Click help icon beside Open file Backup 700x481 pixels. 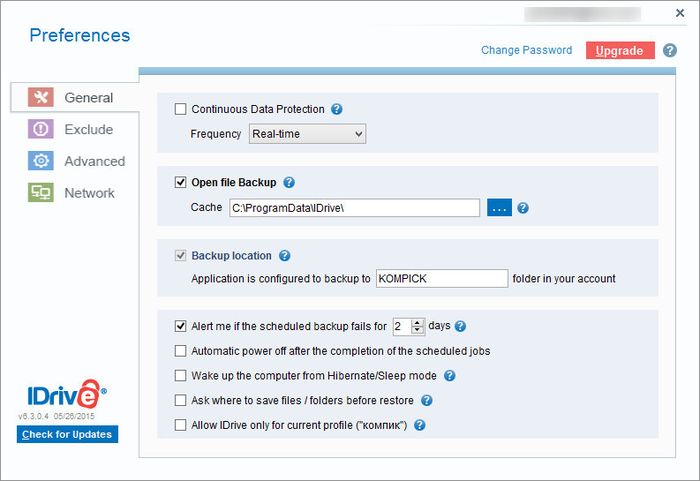[289, 182]
